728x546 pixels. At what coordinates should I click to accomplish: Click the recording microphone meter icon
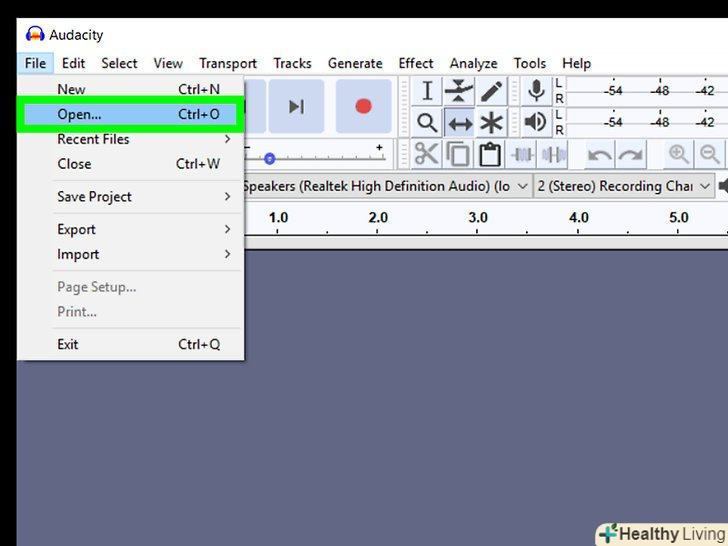point(536,91)
